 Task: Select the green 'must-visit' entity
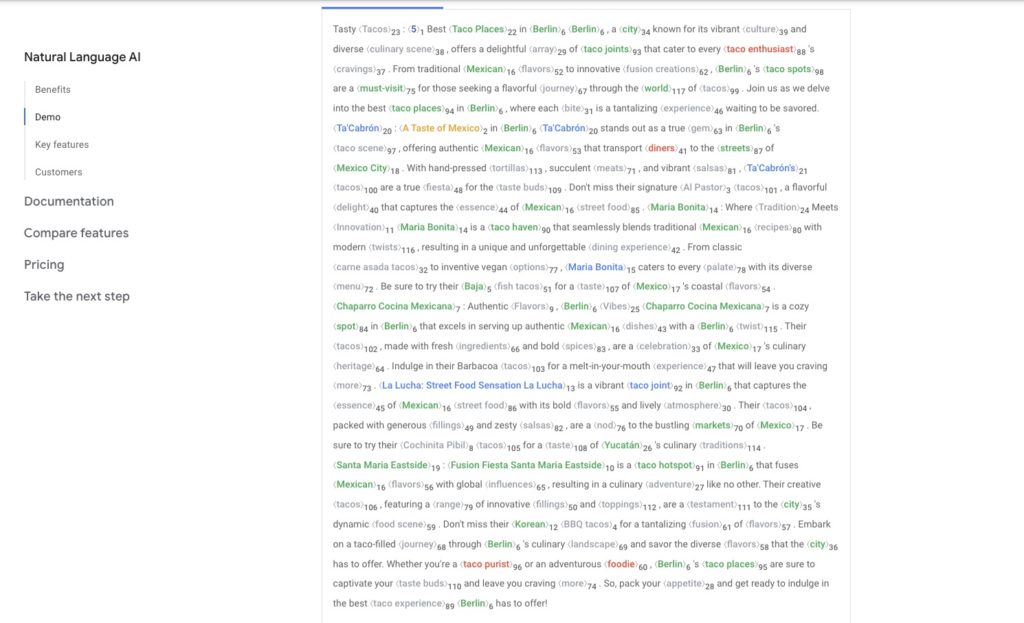click(381, 88)
